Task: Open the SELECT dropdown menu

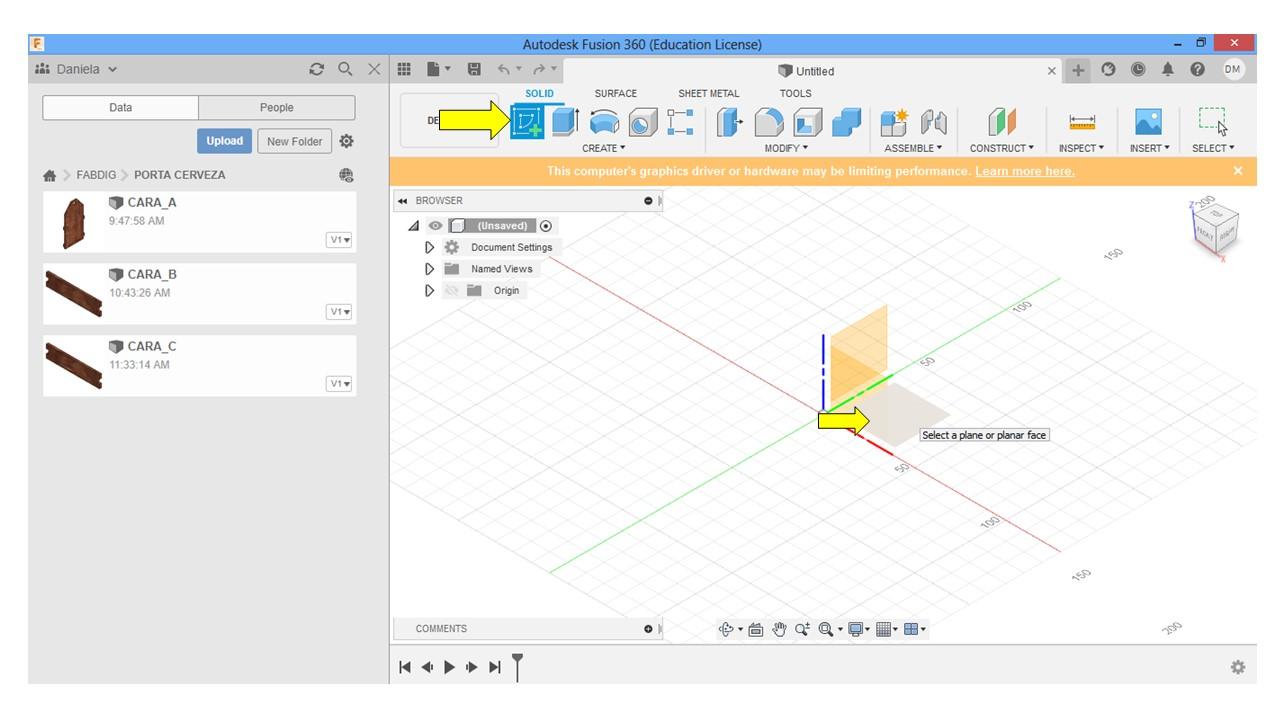Action: [x=1213, y=148]
